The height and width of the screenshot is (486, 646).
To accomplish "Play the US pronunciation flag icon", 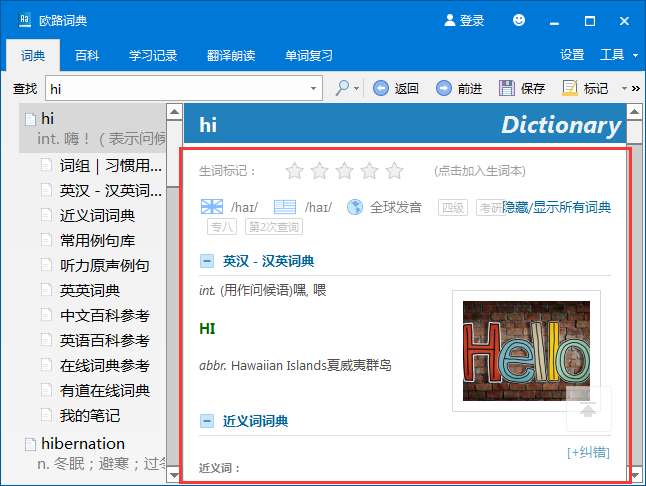I will pos(286,207).
